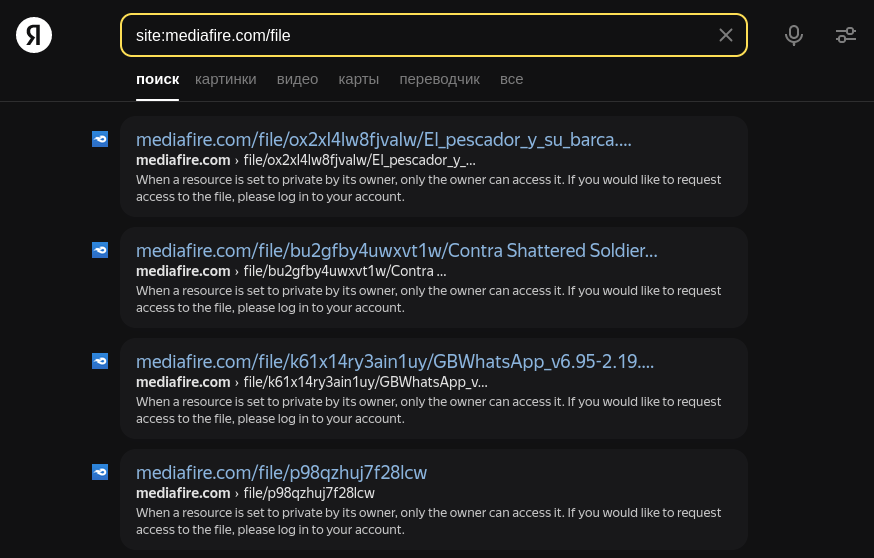Switch to the видео tab

[297, 79]
